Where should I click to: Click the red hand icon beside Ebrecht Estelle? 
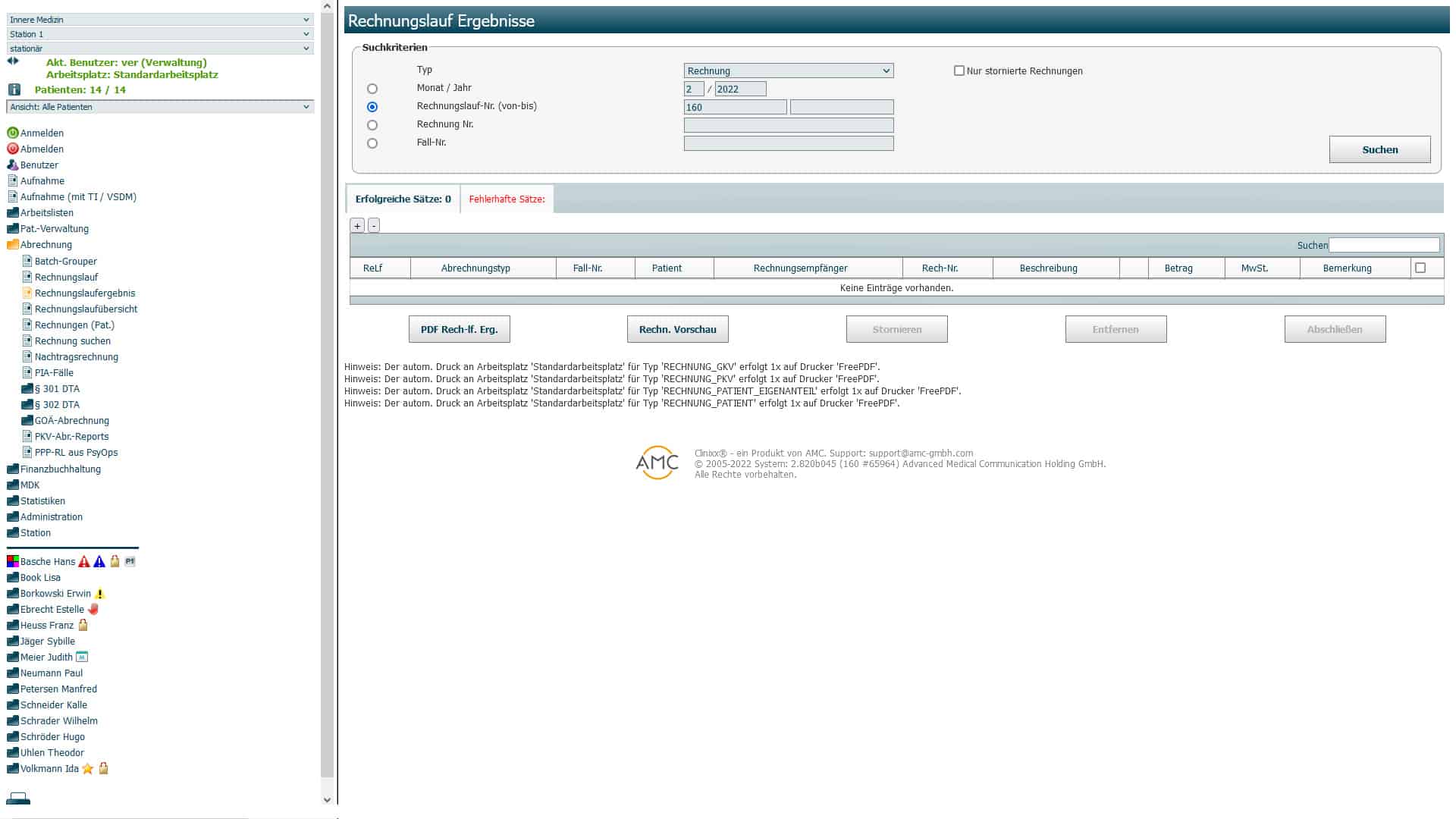[x=93, y=610]
